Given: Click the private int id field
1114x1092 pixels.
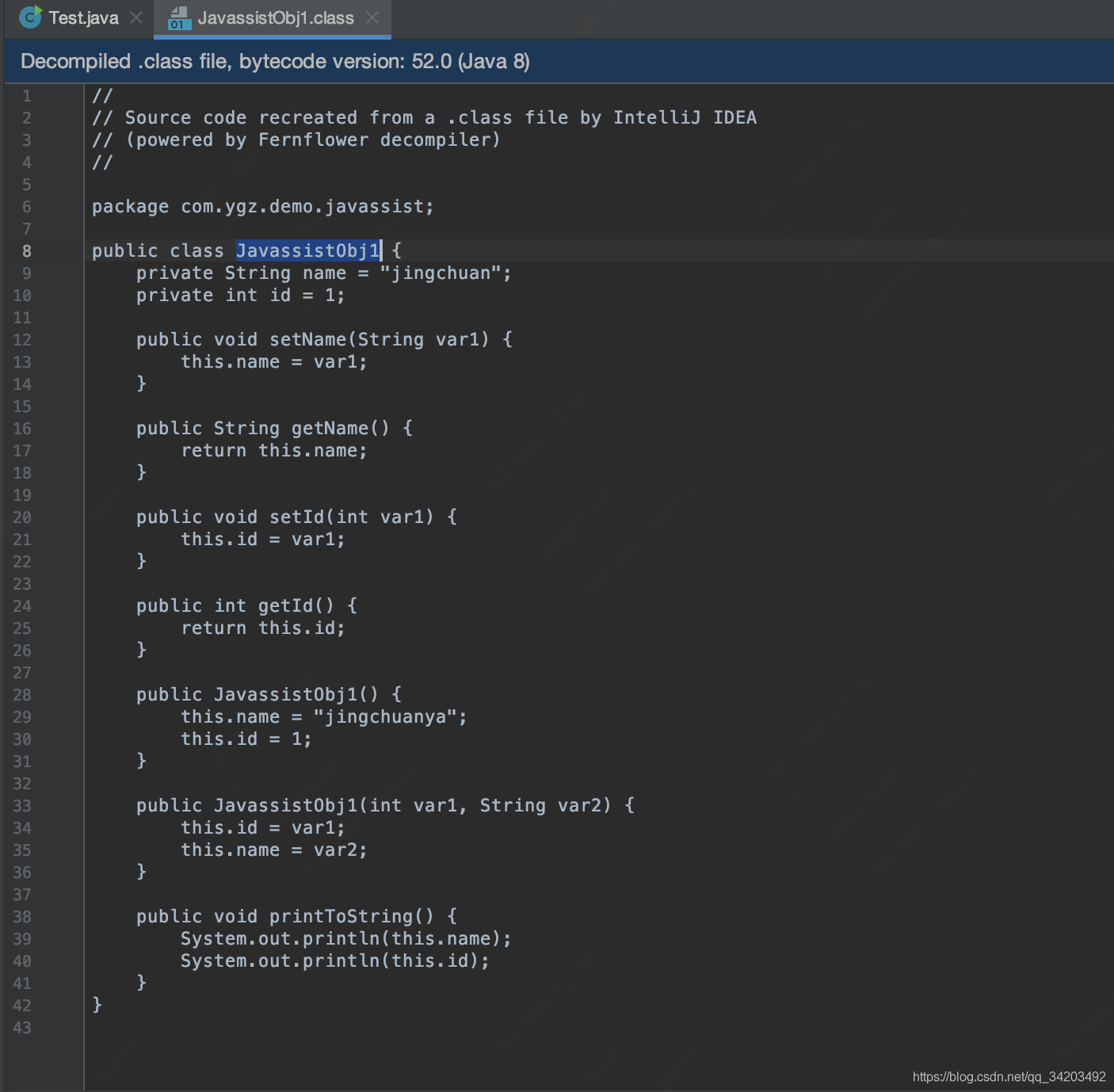Looking at the screenshot, I should pos(241,296).
